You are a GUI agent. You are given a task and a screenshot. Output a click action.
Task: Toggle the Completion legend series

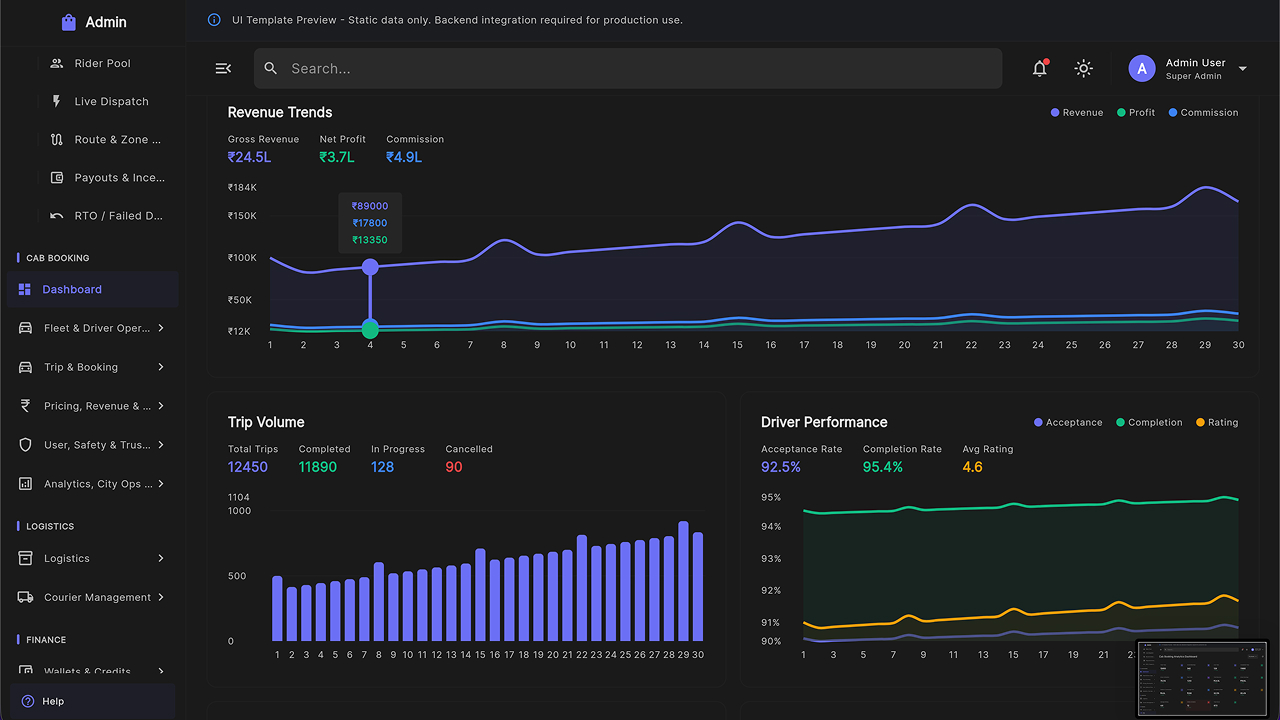click(1149, 423)
